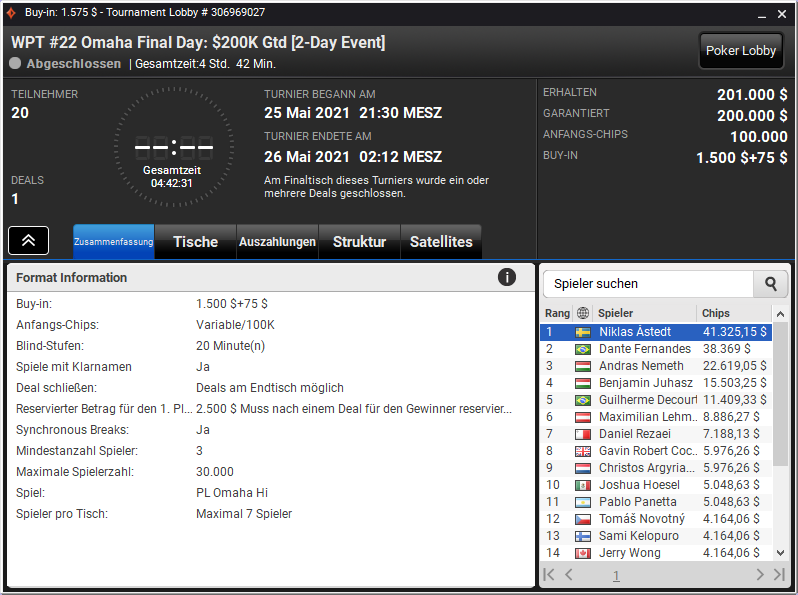Screen dimensions: 798x595
Task: Click scrollbar up arrow in player list
Action: [780, 315]
